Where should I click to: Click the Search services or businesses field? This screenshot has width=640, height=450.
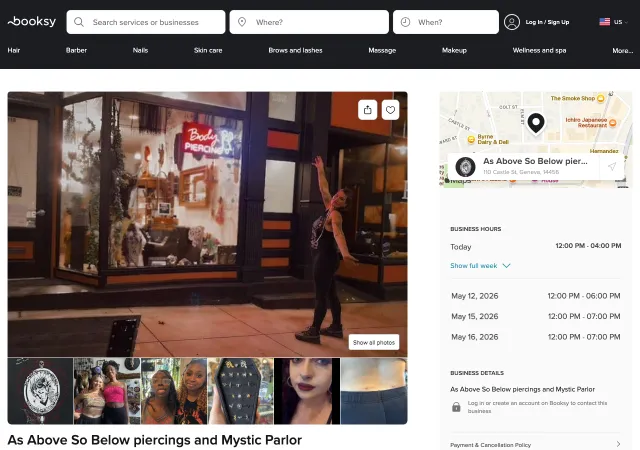click(146, 22)
